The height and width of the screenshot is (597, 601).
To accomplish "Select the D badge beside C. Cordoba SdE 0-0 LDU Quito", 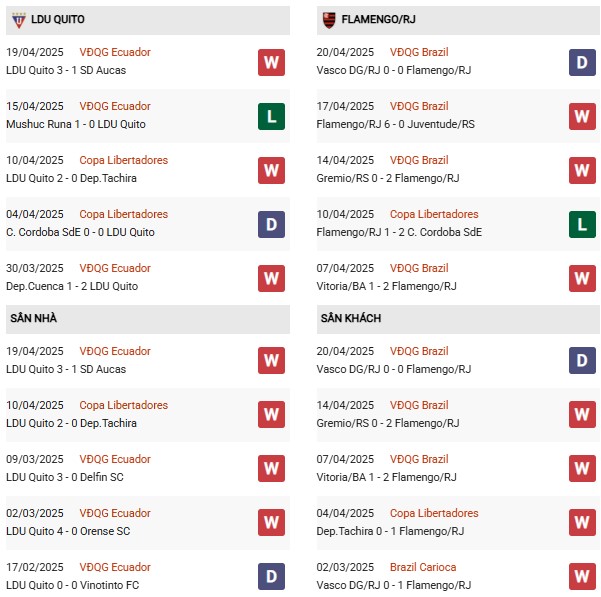I will [271, 224].
